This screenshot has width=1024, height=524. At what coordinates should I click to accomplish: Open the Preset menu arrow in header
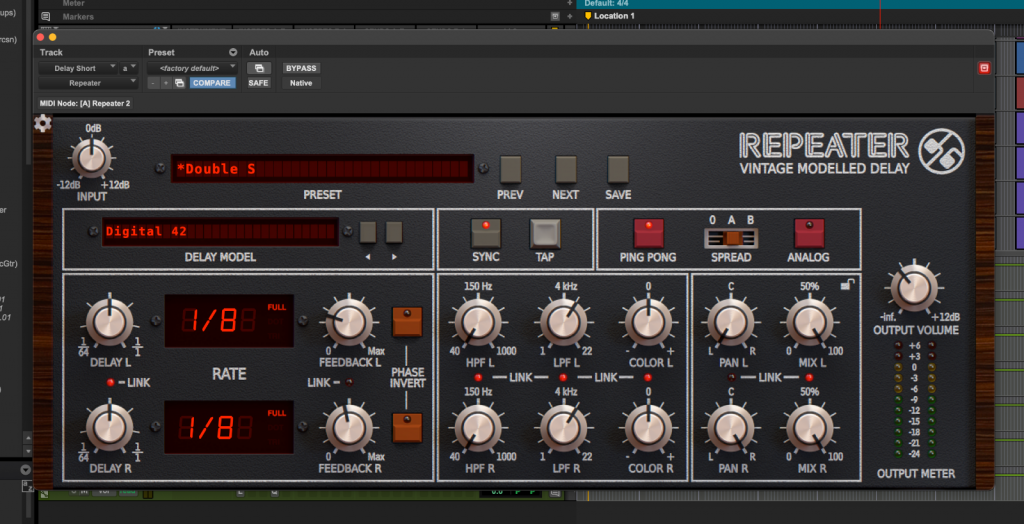(x=232, y=52)
